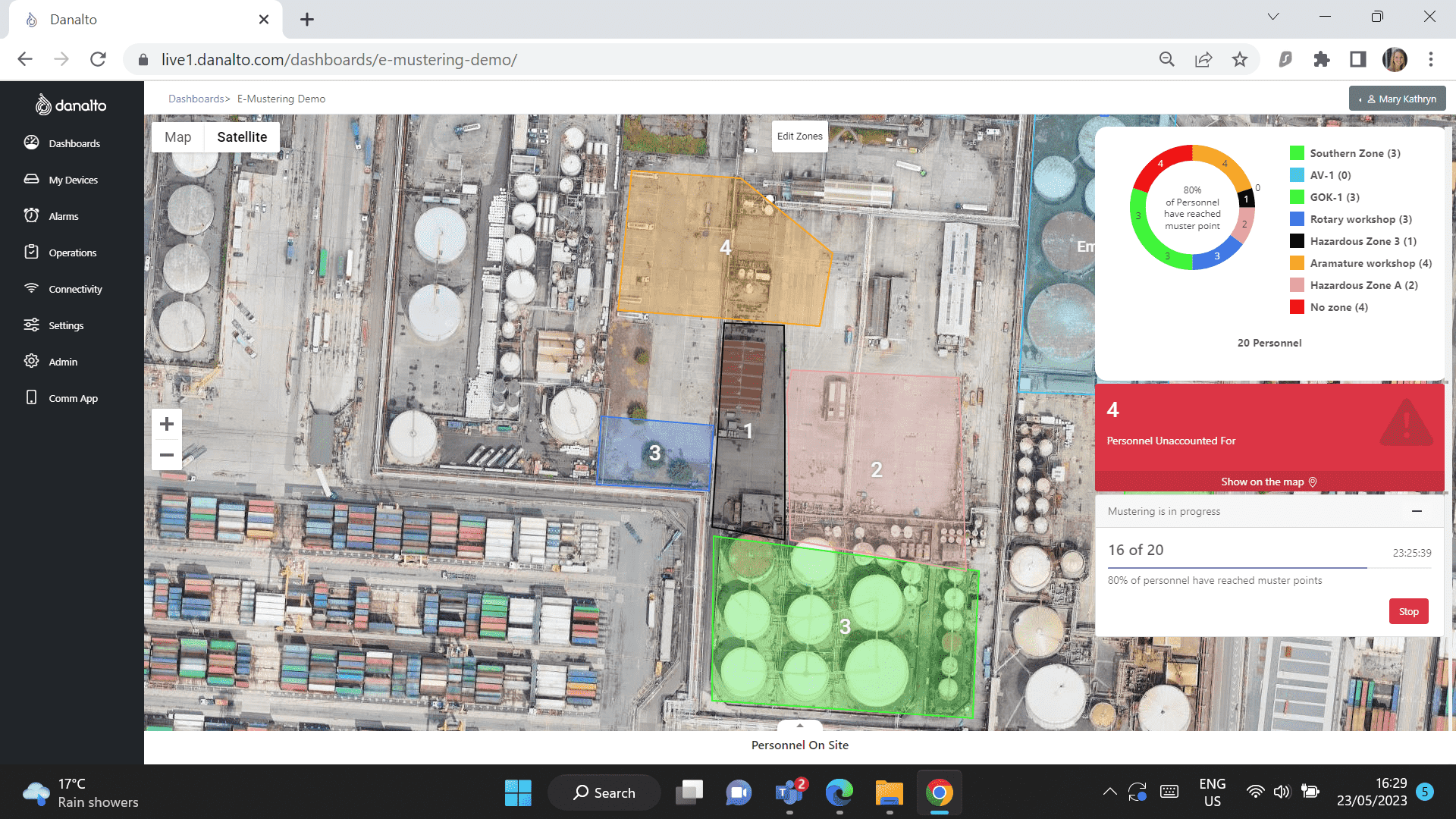Screen dimensions: 1456x819
Task: Open the Mary Kathryn user menu
Action: point(1398,99)
